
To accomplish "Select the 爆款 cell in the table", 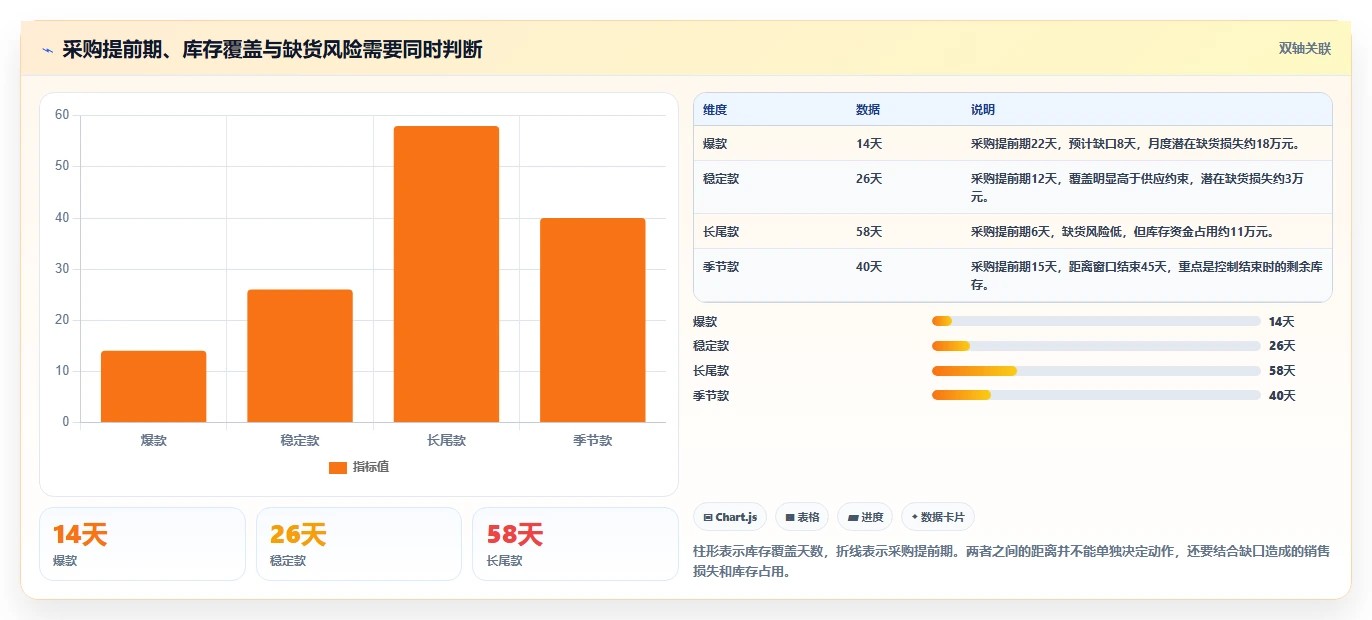I will 770,143.
